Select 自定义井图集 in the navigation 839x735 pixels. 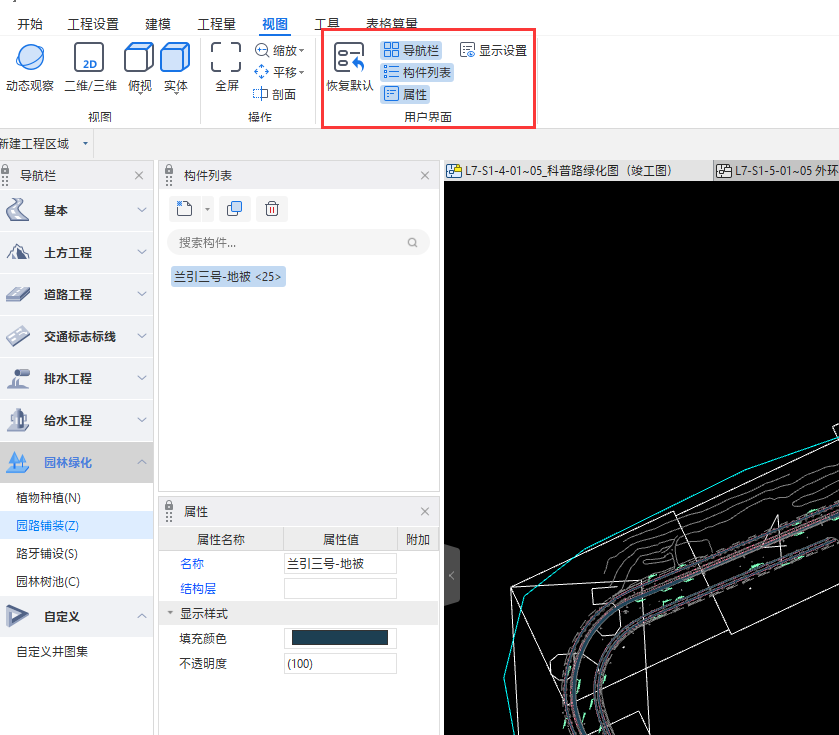tap(77, 652)
